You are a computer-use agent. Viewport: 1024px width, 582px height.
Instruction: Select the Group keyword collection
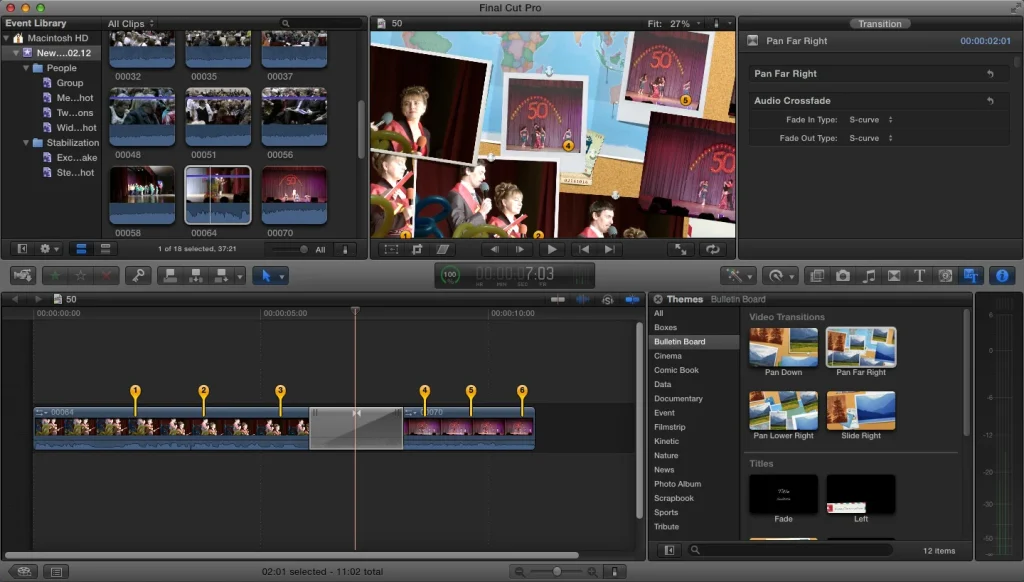(69, 83)
